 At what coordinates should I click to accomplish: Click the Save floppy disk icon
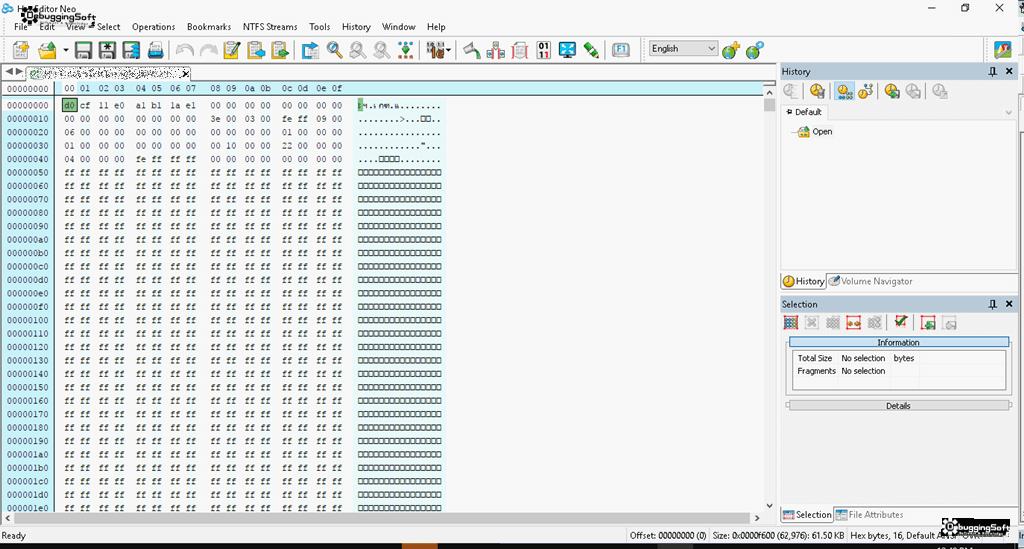point(83,50)
